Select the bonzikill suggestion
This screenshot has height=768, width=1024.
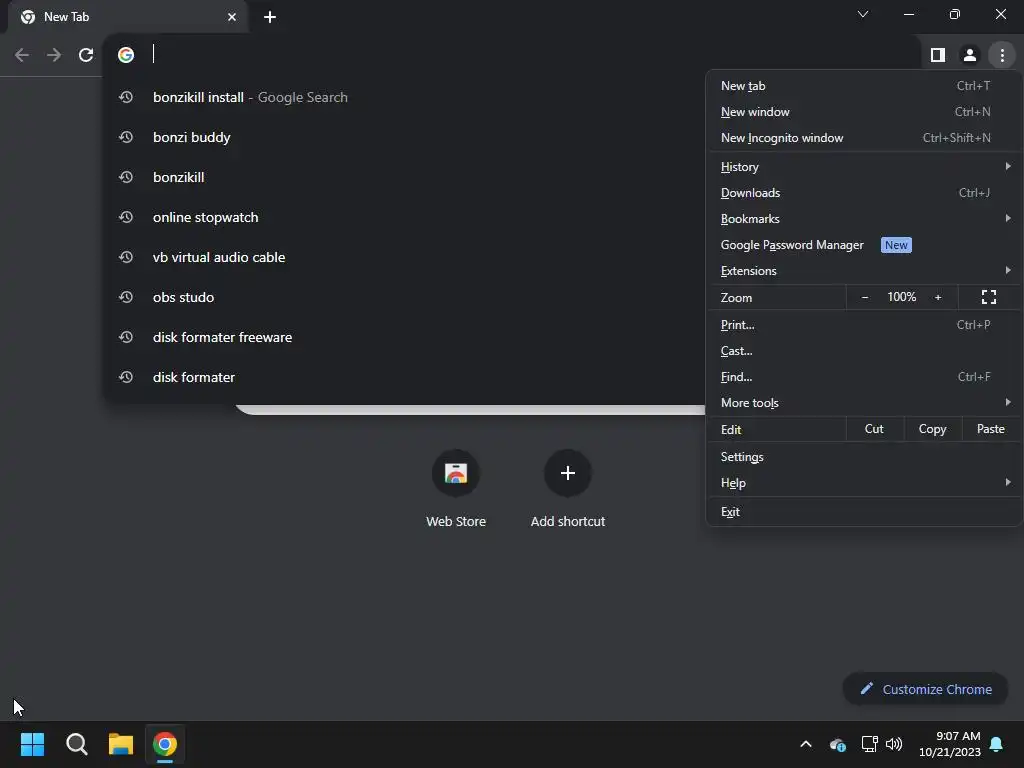(405, 177)
